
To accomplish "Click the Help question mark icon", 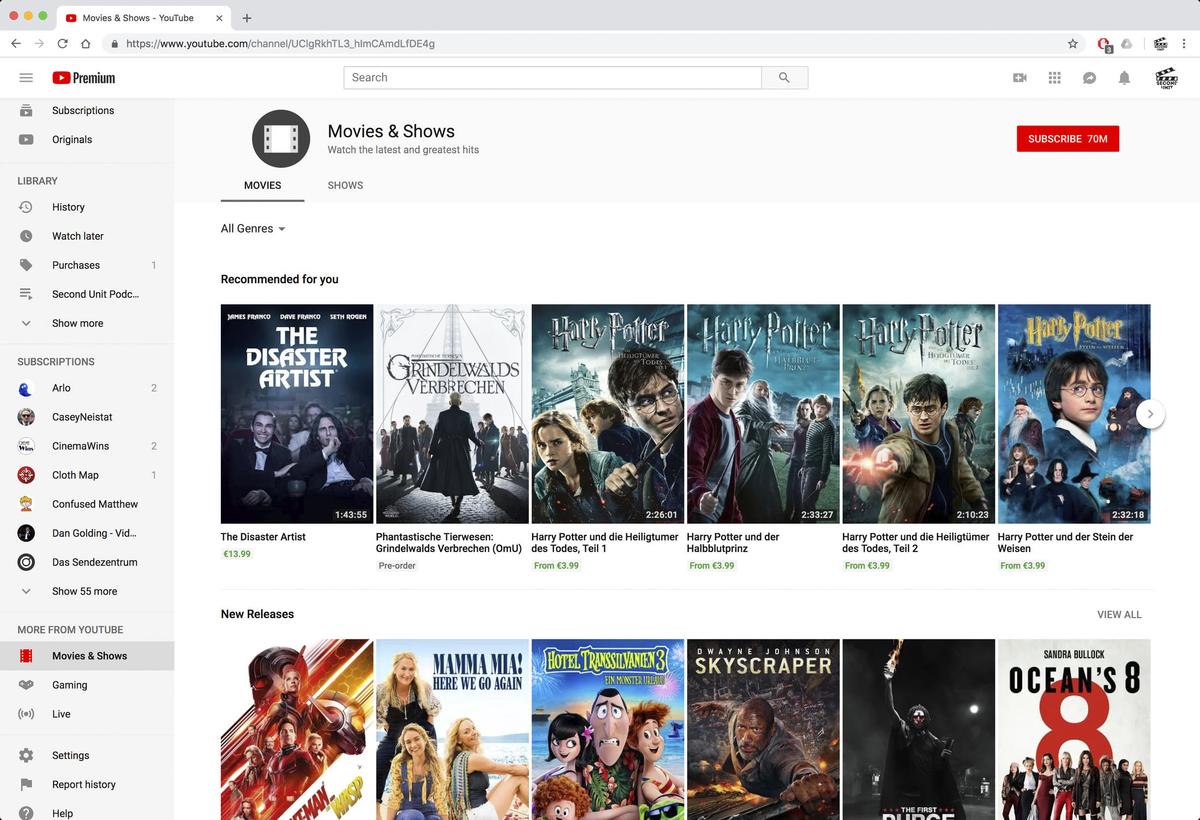I will click(x=26, y=813).
